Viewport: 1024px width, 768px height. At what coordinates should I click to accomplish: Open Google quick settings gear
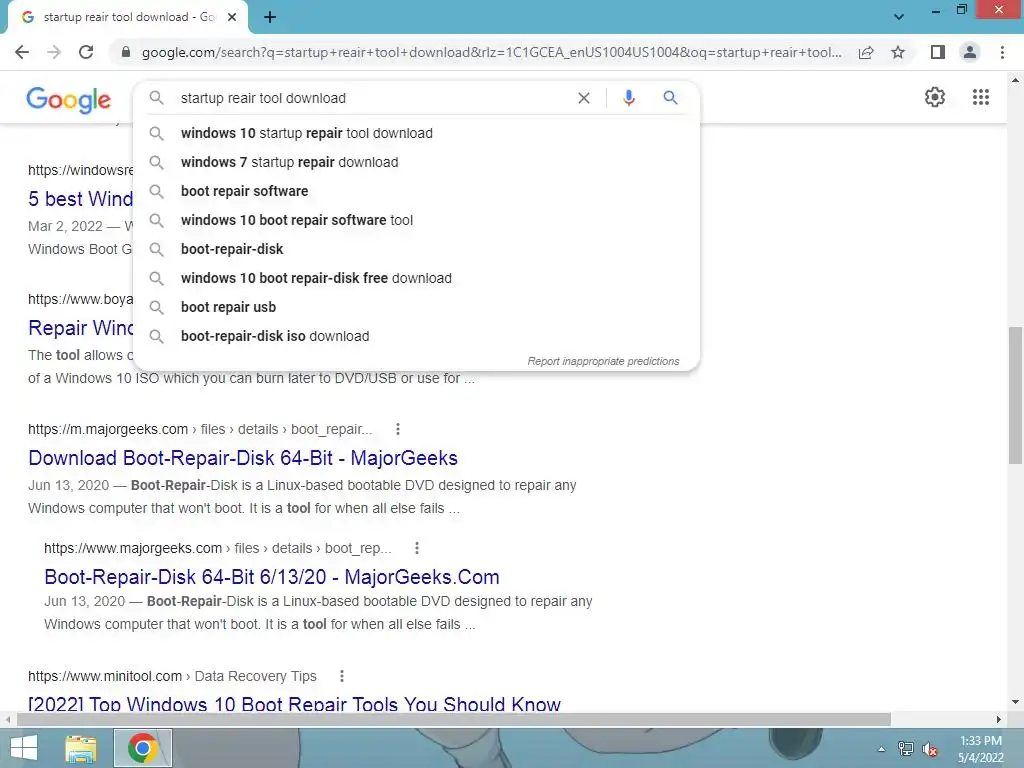click(935, 97)
